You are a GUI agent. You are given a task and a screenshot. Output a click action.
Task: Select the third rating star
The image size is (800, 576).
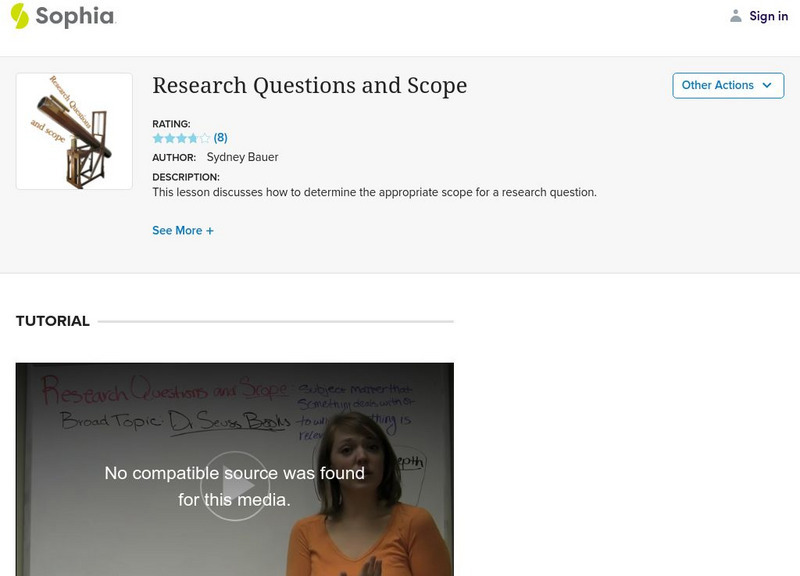coord(181,138)
